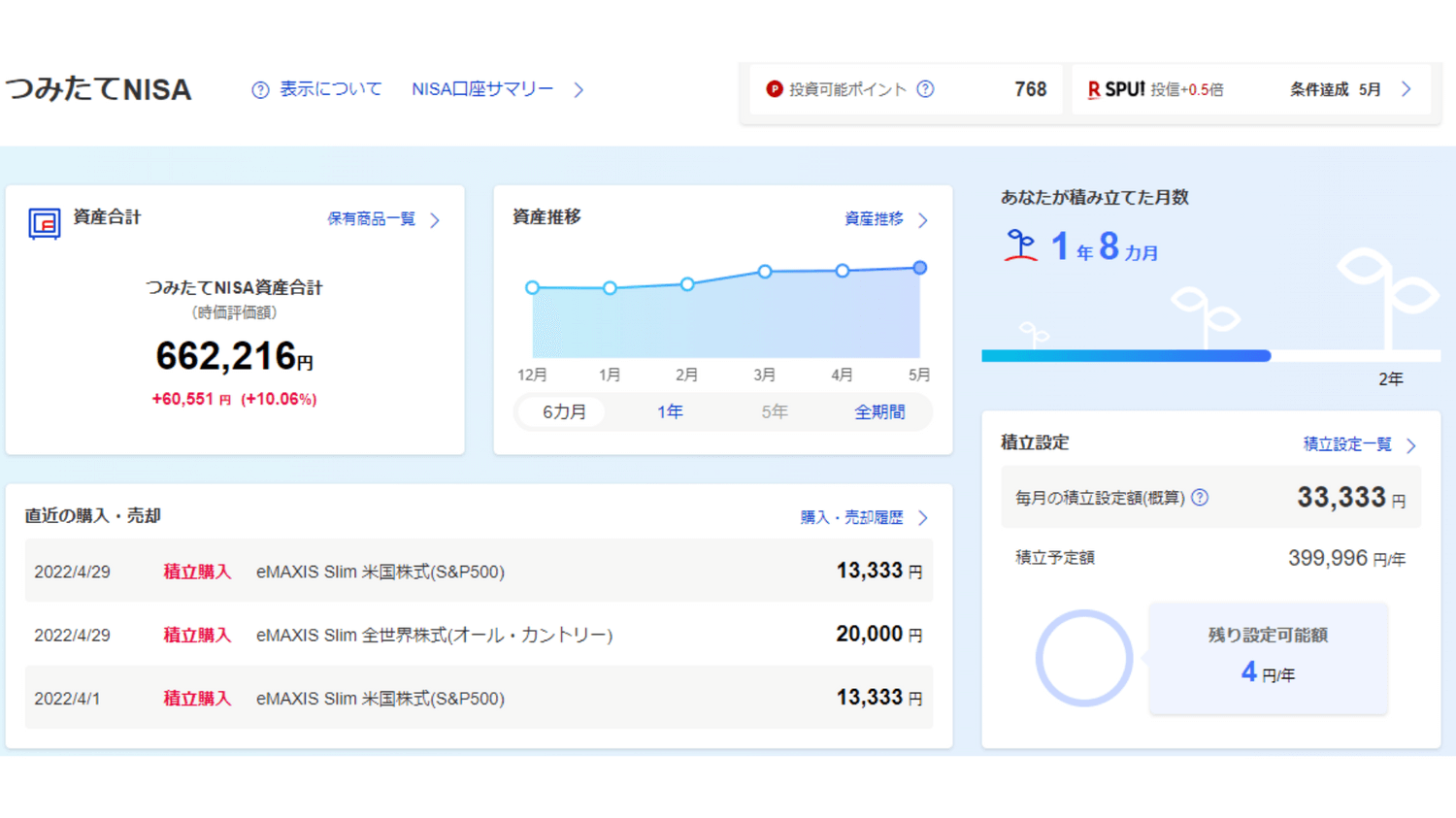Click the 2年 milestone label
The width and height of the screenshot is (1456, 818).
(x=1391, y=379)
